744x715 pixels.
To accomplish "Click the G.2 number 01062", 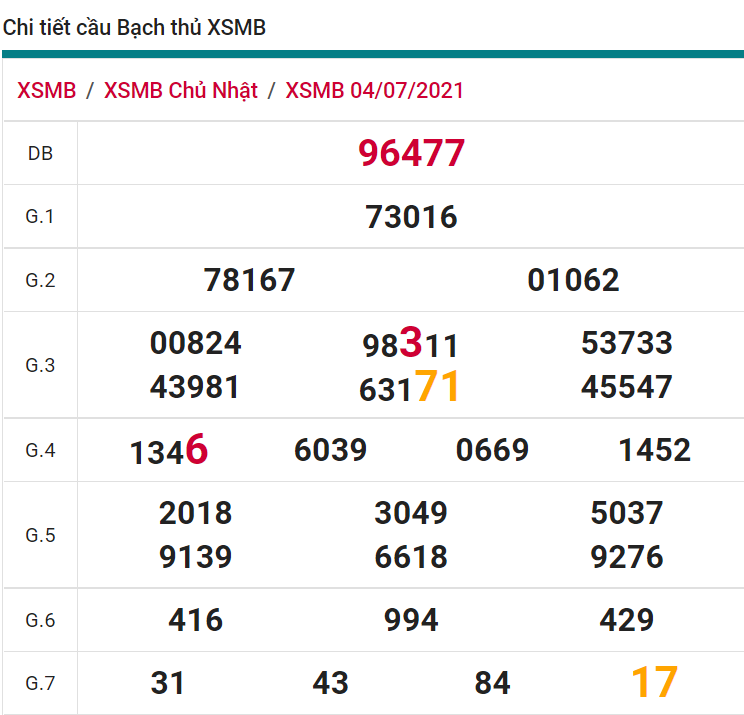I will (573, 280).
